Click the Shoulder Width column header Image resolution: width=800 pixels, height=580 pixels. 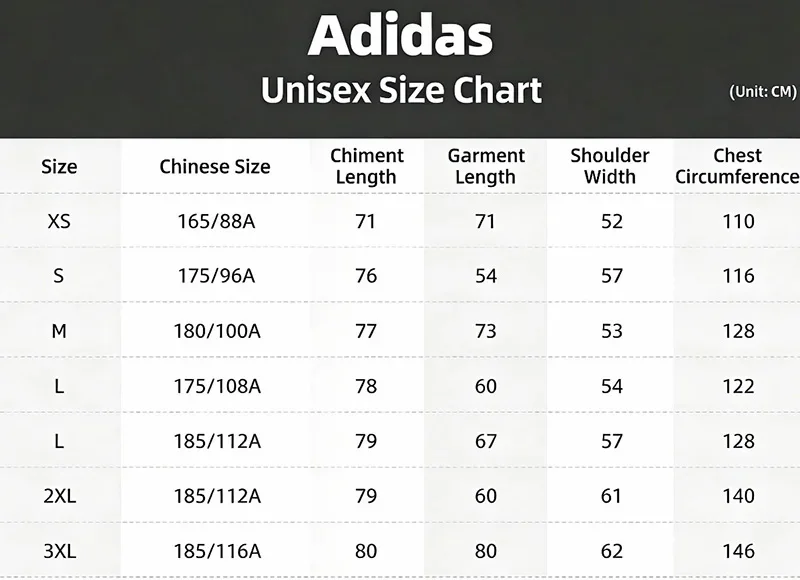point(610,166)
